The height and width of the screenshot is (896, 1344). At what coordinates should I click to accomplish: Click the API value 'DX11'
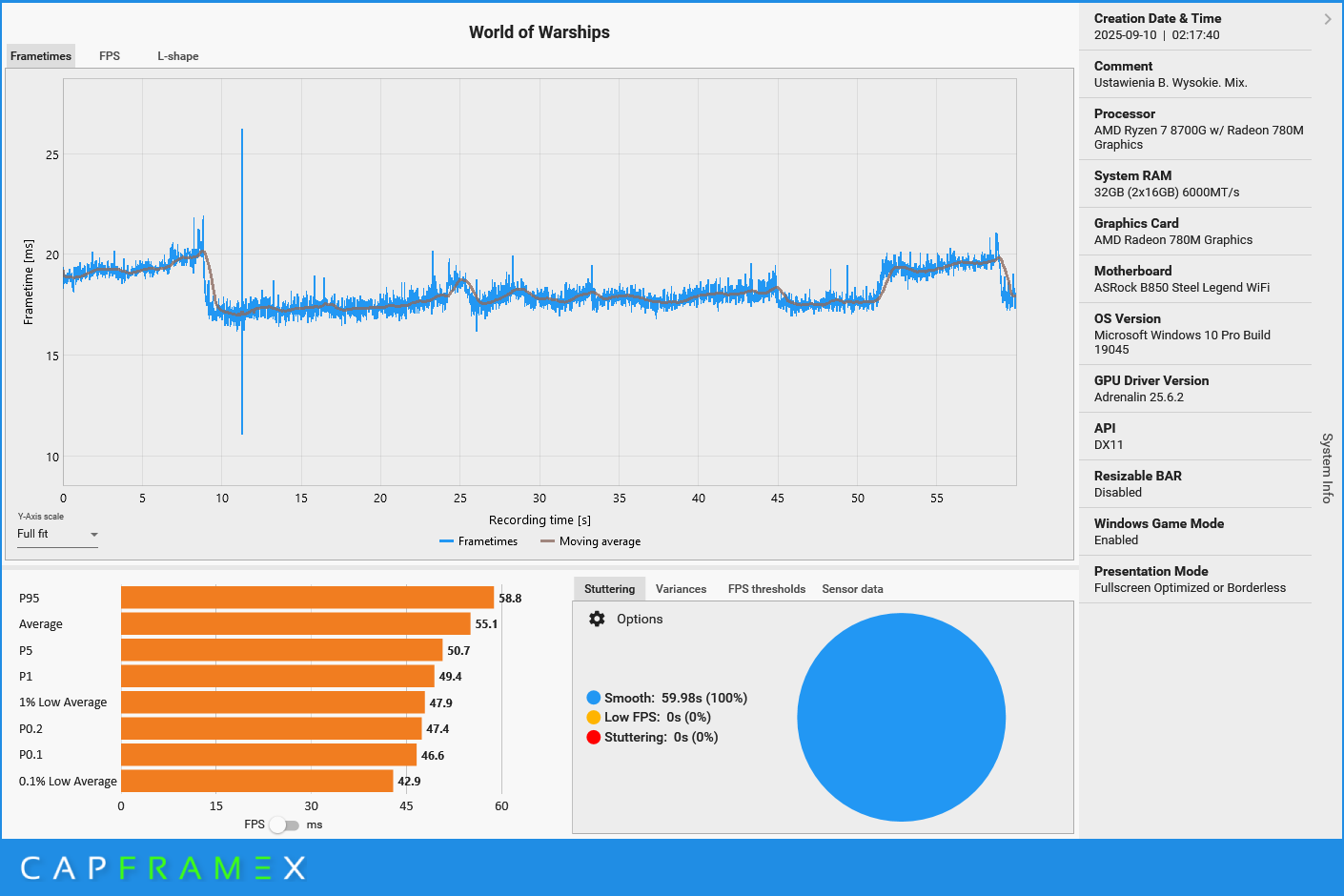click(1109, 445)
